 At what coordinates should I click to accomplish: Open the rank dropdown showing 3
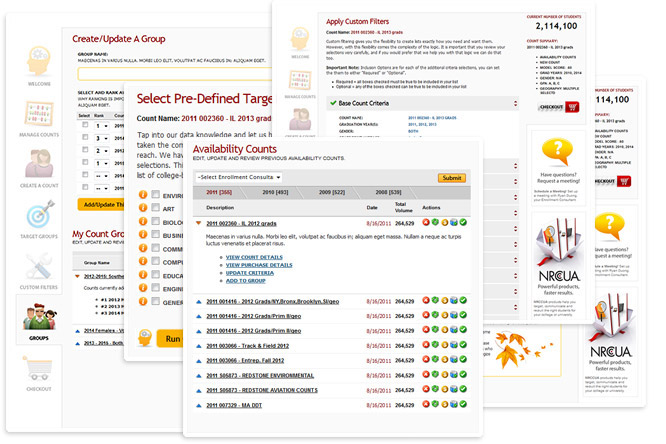click(x=102, y=138)
